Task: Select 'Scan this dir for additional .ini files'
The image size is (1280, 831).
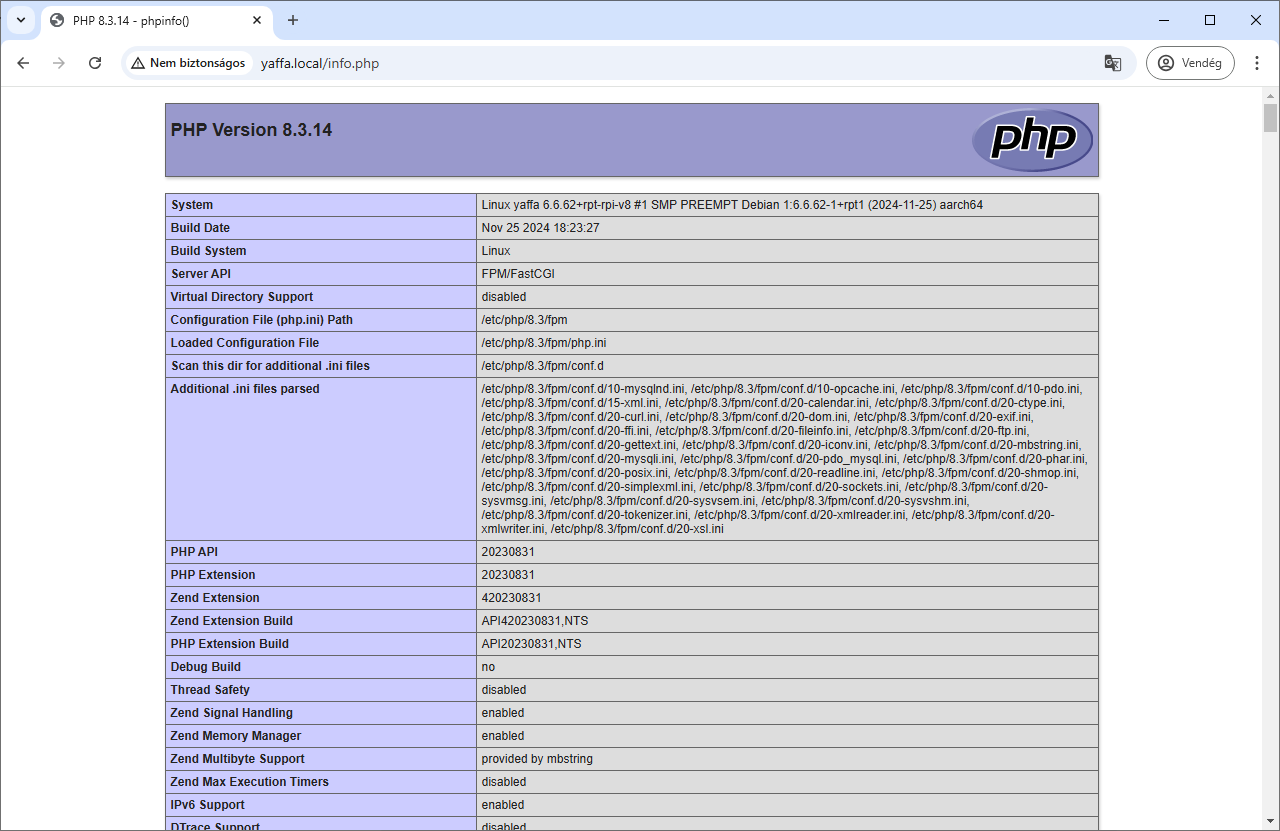Action: [270, 366]
